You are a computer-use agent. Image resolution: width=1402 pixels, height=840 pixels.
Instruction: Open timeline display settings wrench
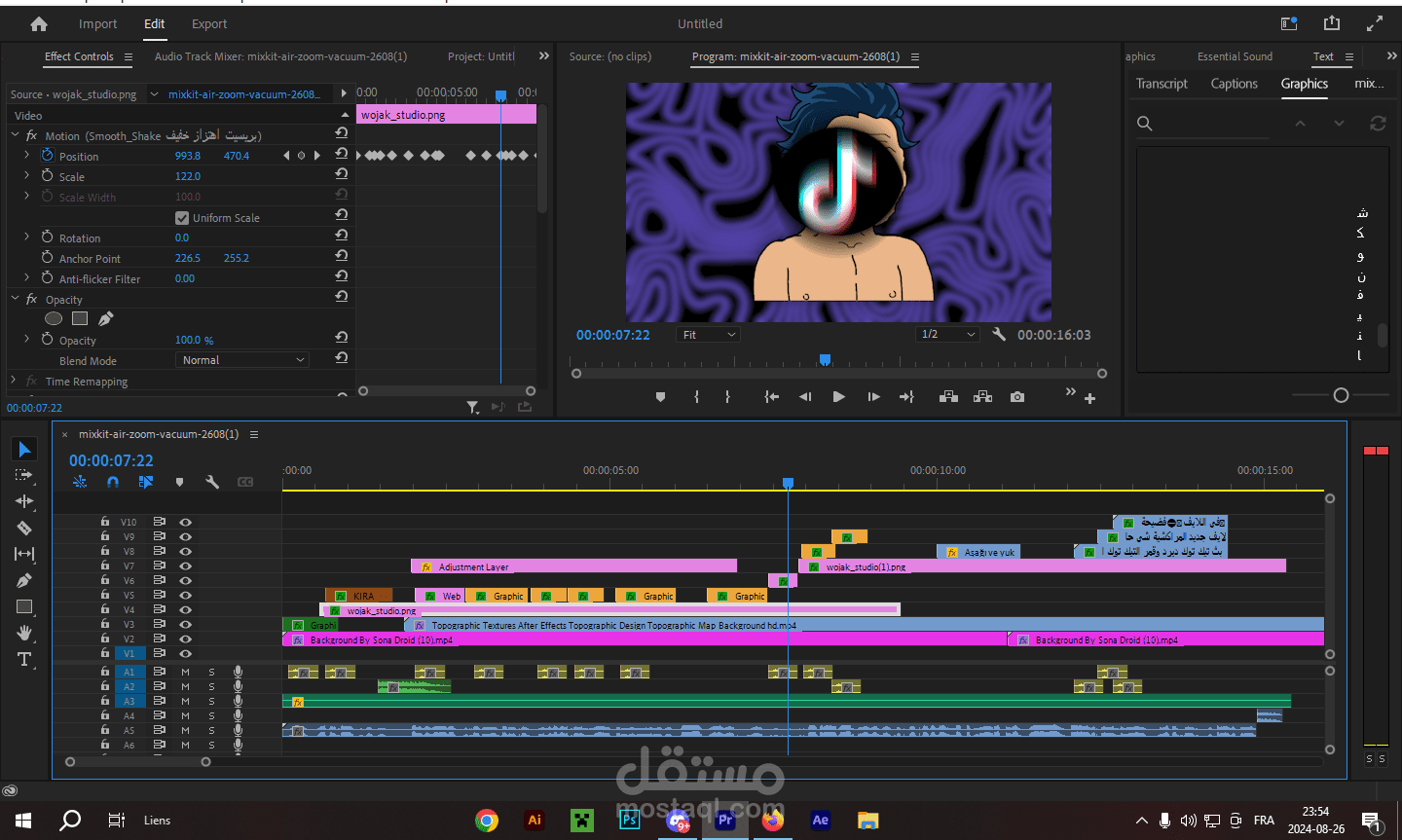[212, 482]
